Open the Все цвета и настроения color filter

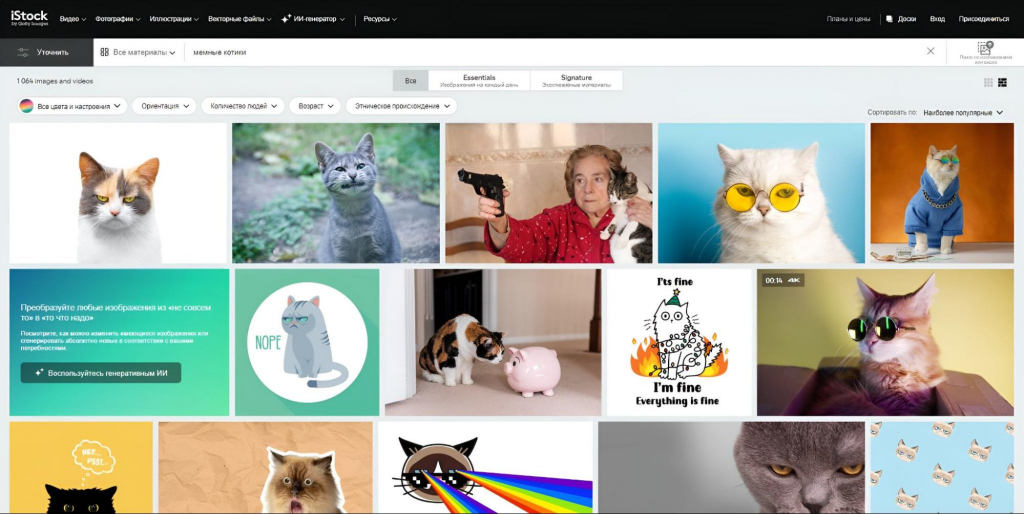[x=73, y=106]
